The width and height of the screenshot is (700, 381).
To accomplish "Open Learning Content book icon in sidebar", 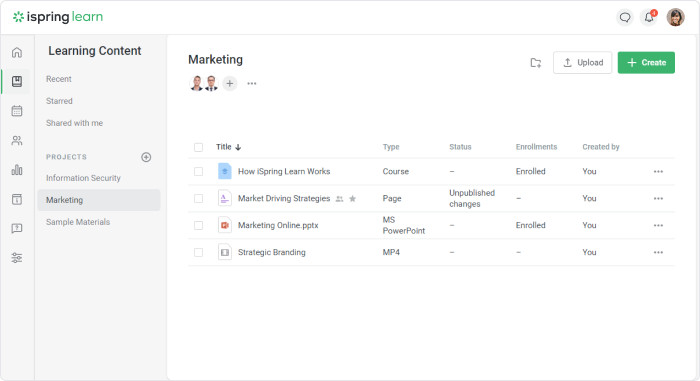I will pyautogui.click(x=17, y=81).
